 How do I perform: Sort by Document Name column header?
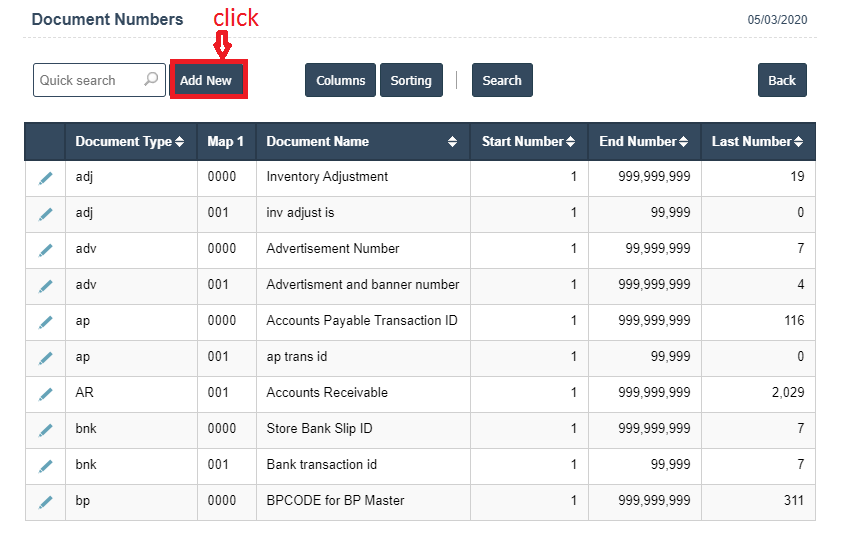(362, 142)
